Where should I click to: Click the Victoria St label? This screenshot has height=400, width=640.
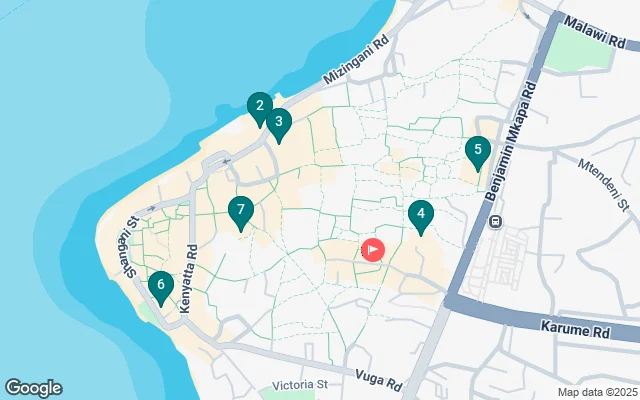pyautogui.click(x=300, y=385)
